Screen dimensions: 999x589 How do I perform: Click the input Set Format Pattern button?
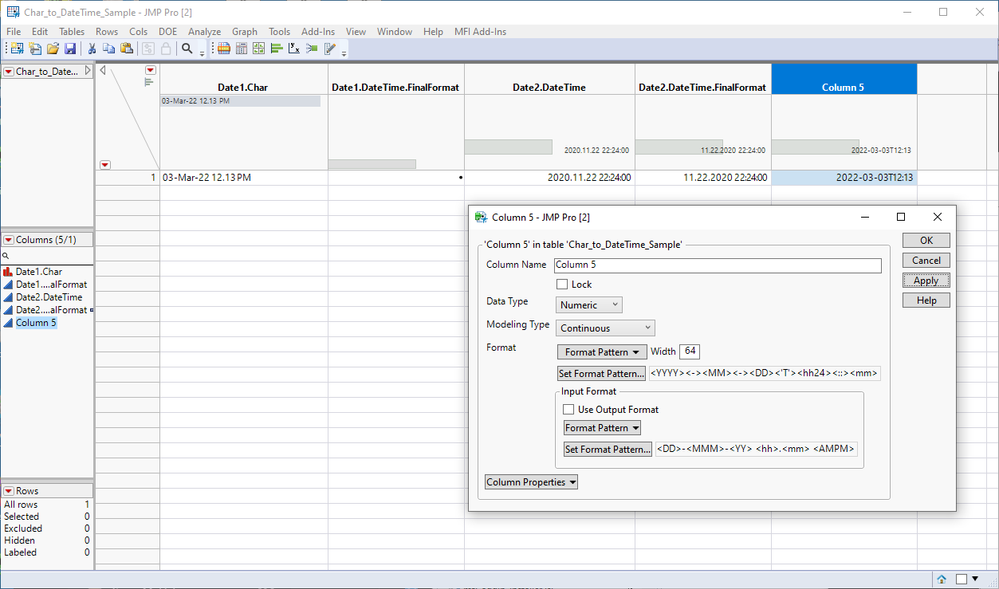pyautogui.click(x=607, y=450)
